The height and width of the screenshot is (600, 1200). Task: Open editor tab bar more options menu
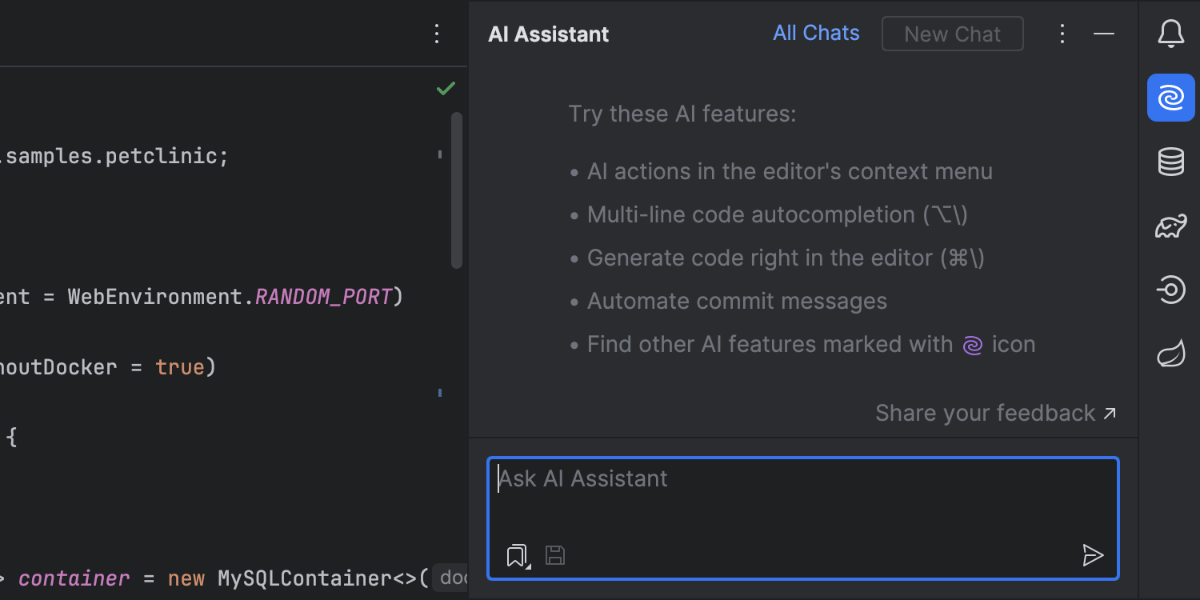(x=436, y=34)
